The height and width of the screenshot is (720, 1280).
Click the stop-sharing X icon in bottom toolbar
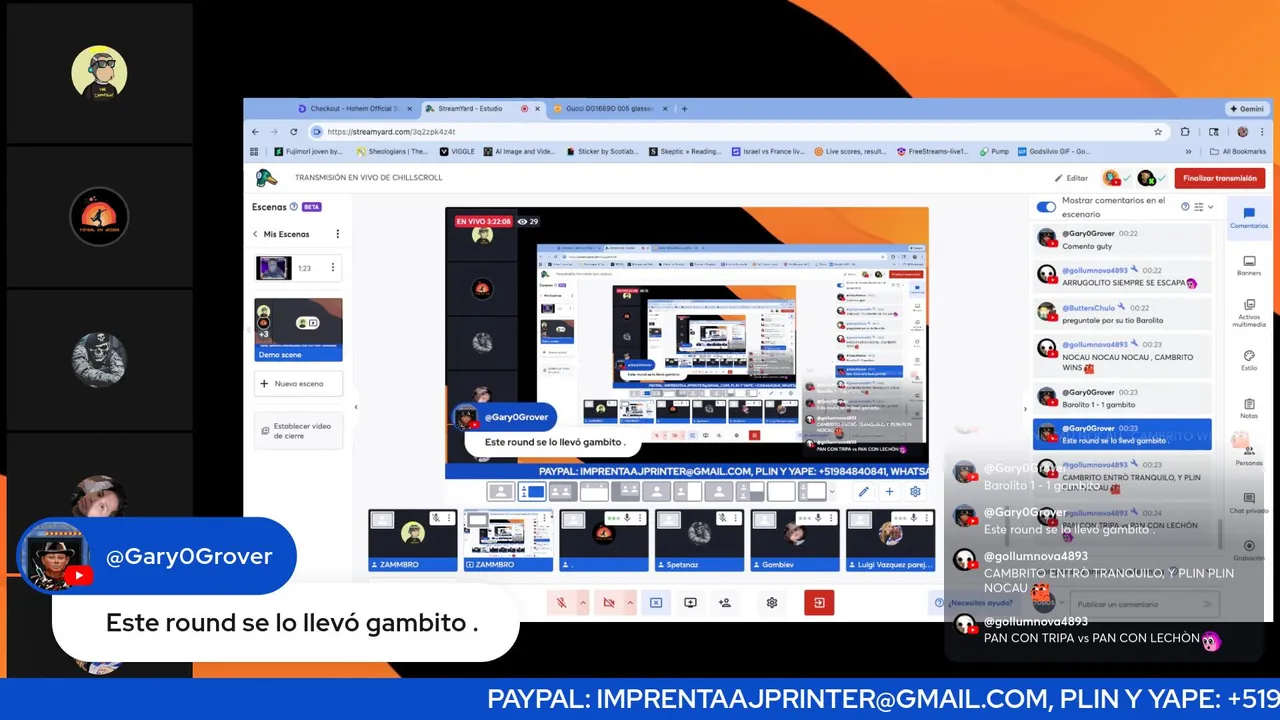click(x=655, y=603)
